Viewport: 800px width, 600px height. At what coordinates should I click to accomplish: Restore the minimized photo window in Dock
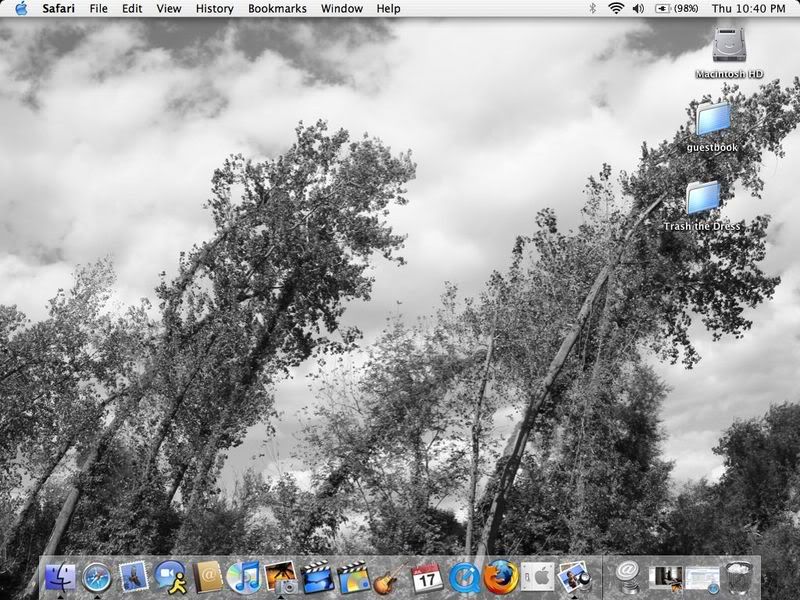(x=665, y=578)
